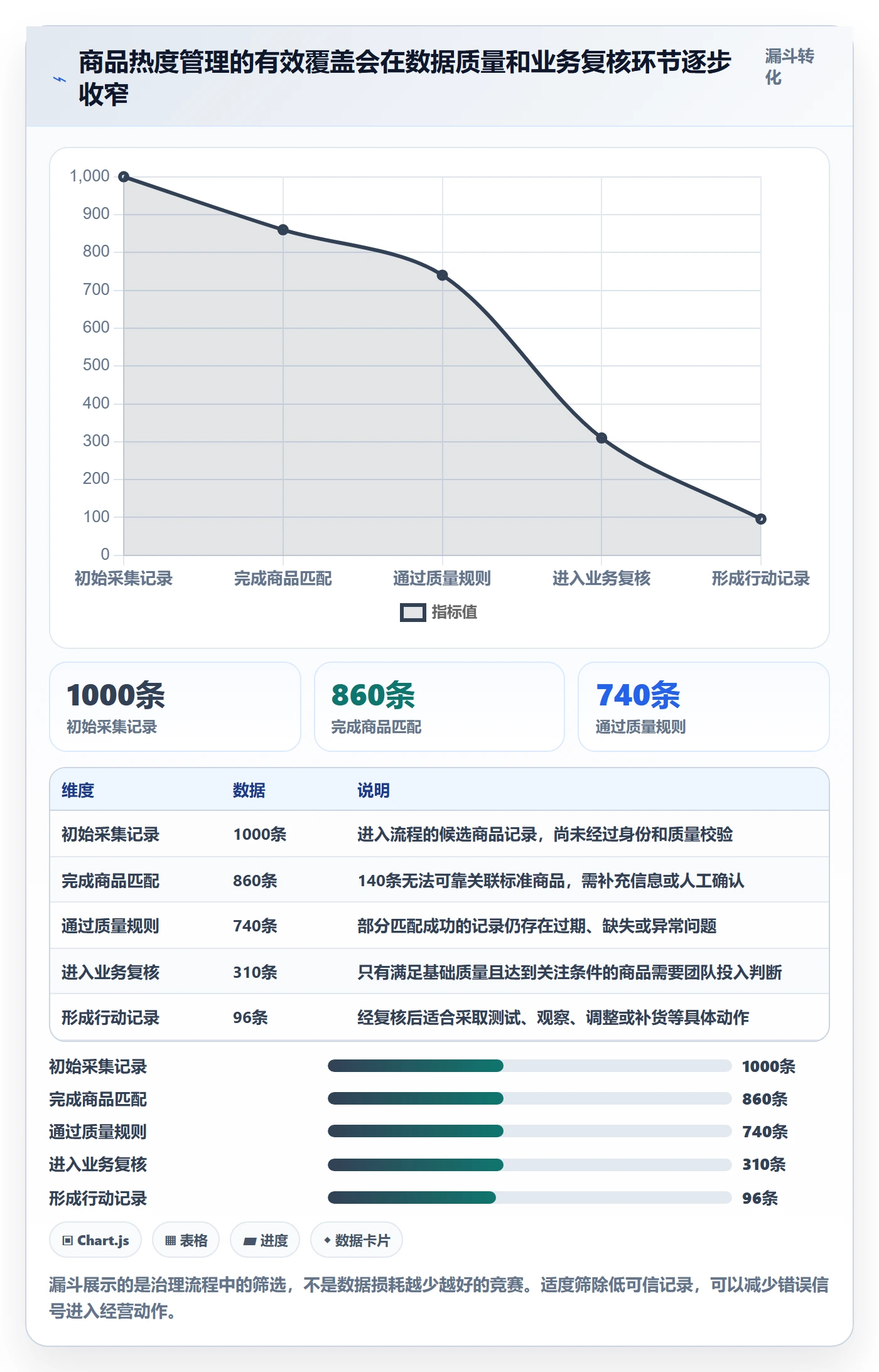Open the 1000条 data card

point(175,707)
